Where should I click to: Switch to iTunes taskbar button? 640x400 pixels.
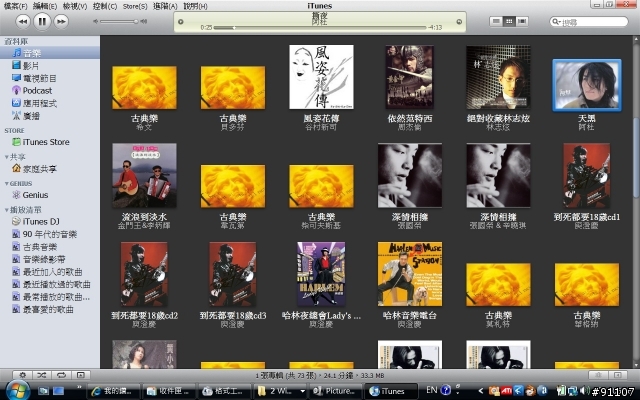click(391, 391)
